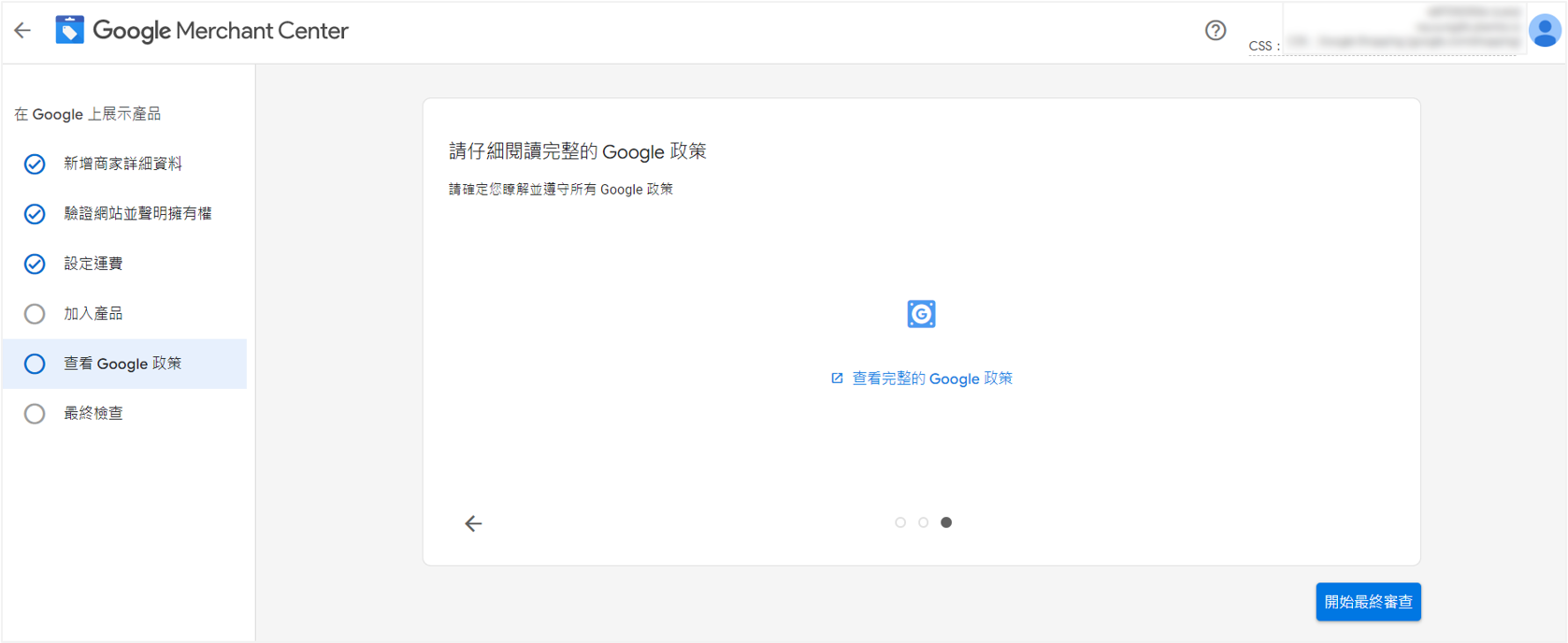Open the help question mark icon
Screen dimensions: 1568x643
[1216, 31]
